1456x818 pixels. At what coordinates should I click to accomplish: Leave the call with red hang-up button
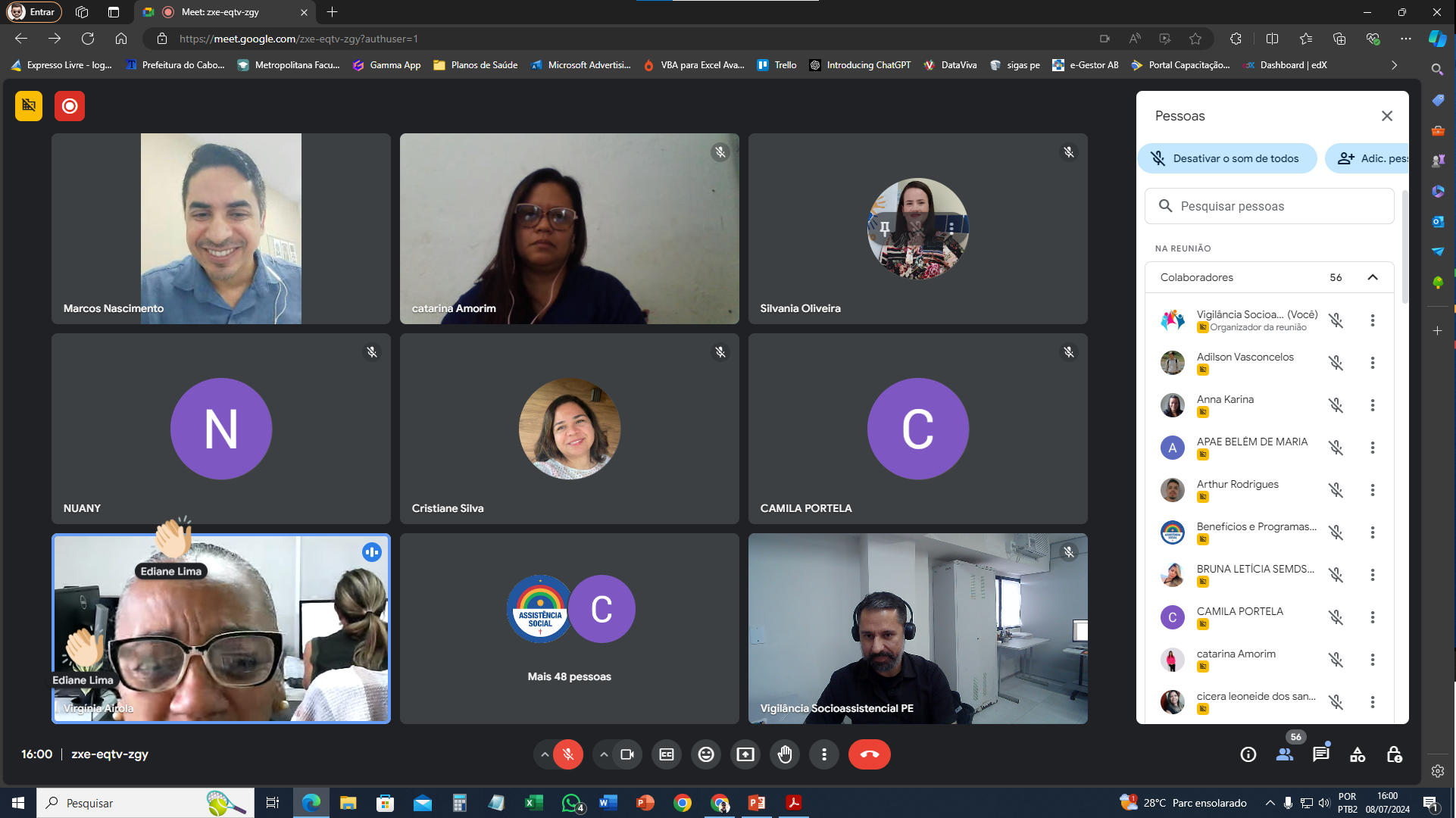coord(870,754)
